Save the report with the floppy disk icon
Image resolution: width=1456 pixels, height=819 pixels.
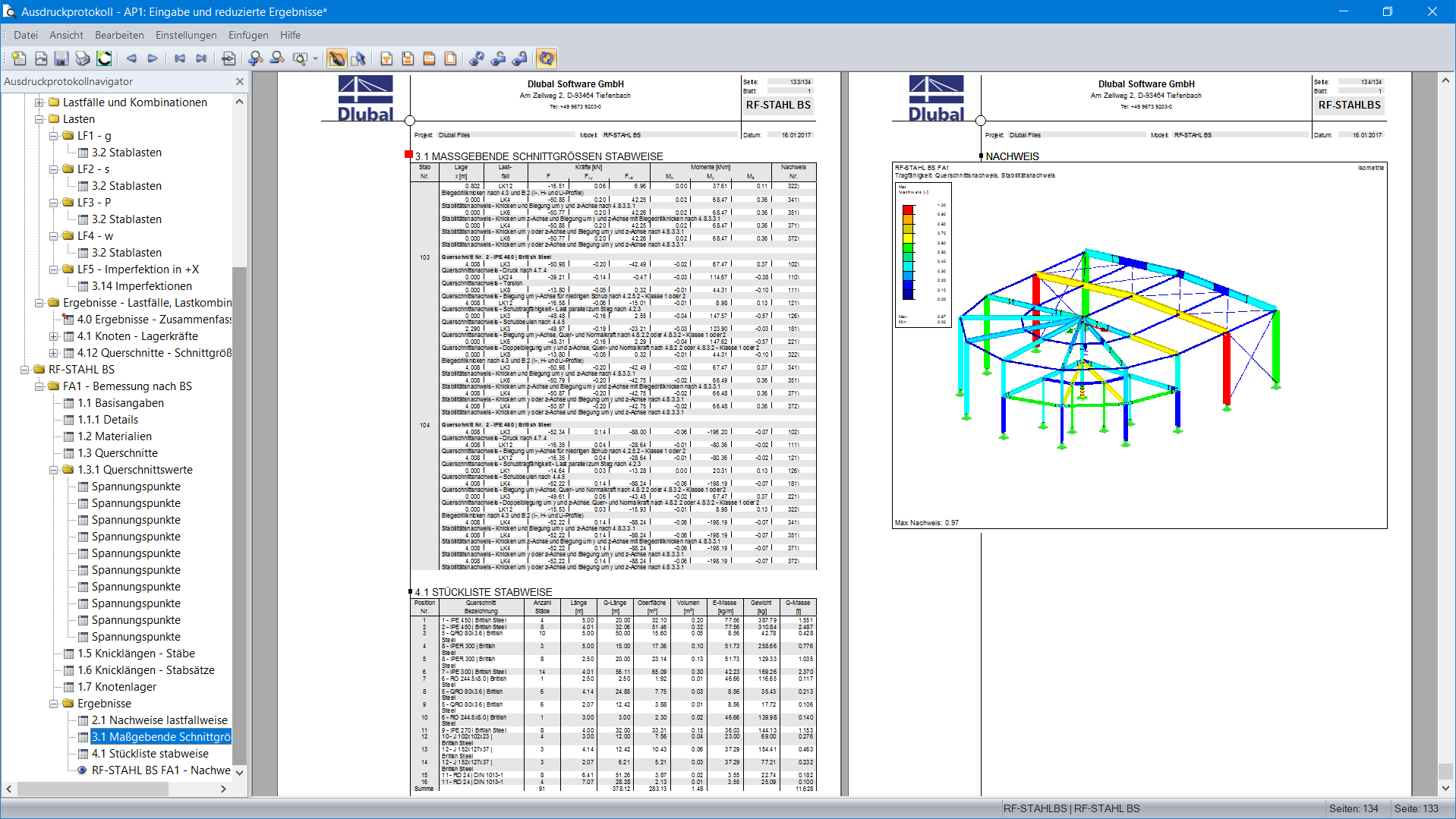coord(61,58)
